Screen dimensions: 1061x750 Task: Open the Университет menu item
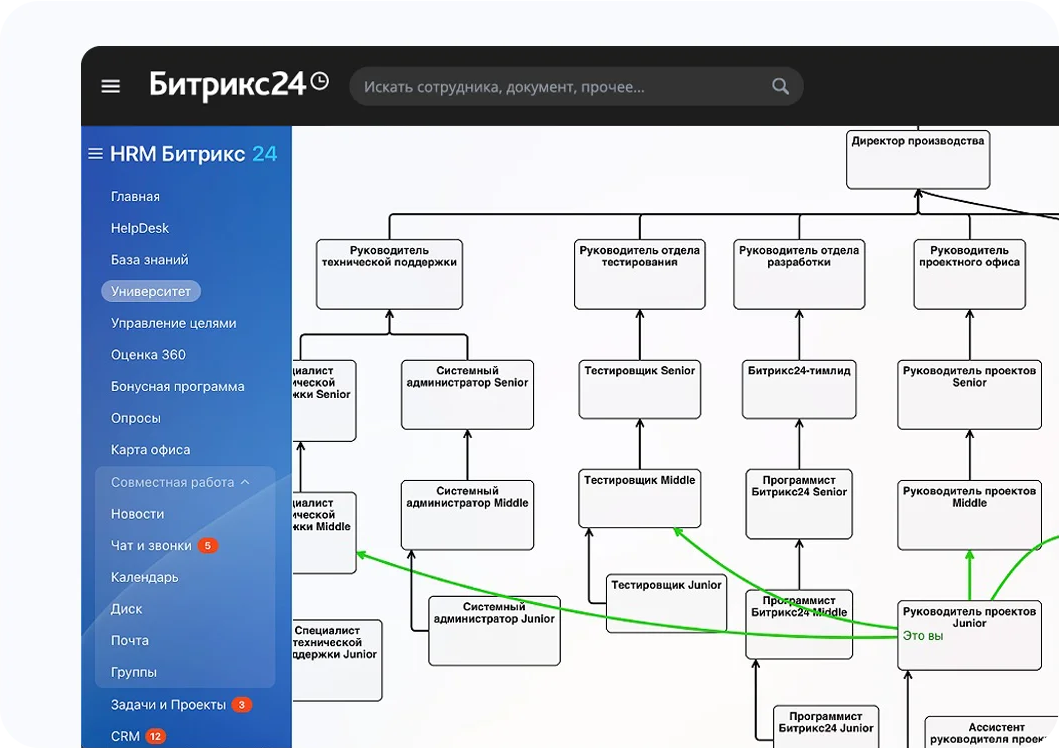pos(151,292)
